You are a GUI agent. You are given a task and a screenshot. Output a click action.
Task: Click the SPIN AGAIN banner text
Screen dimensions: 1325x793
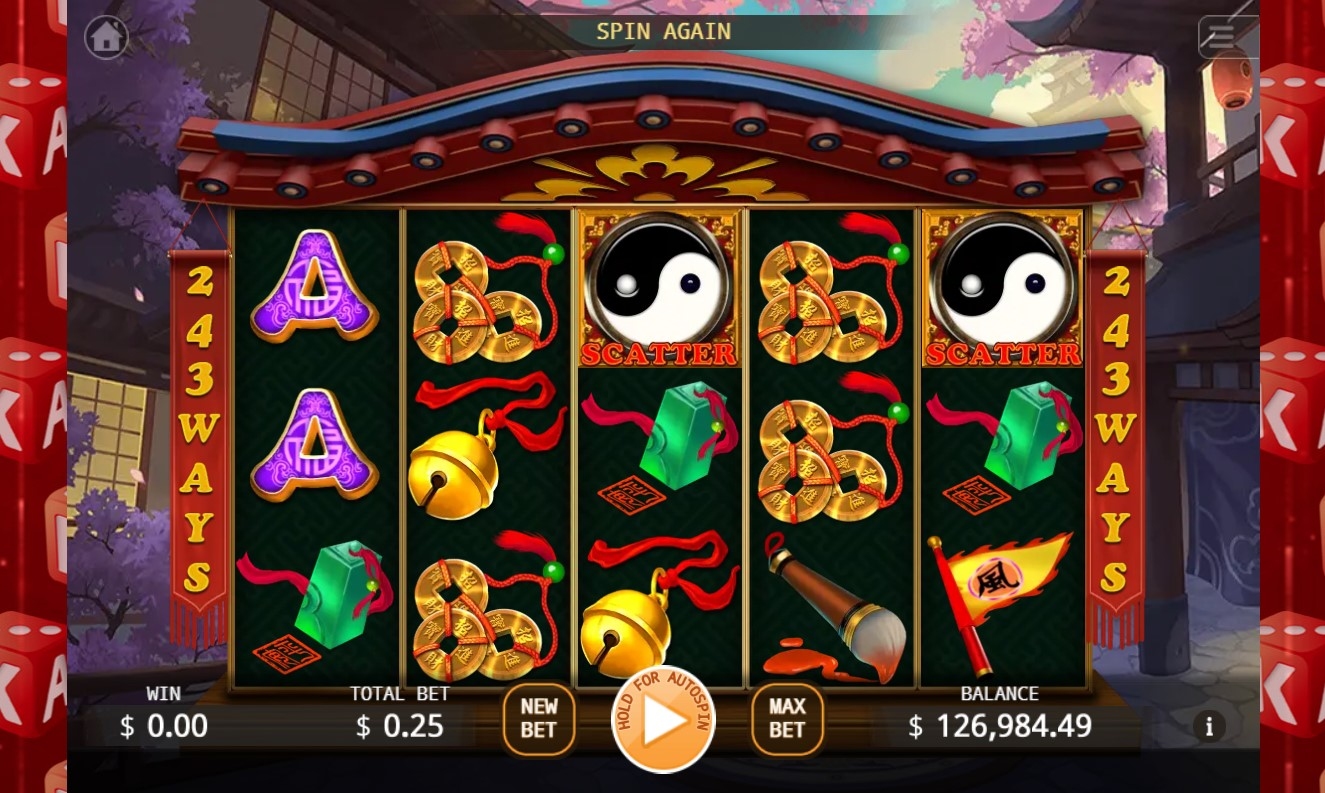[x=664, y=31]
